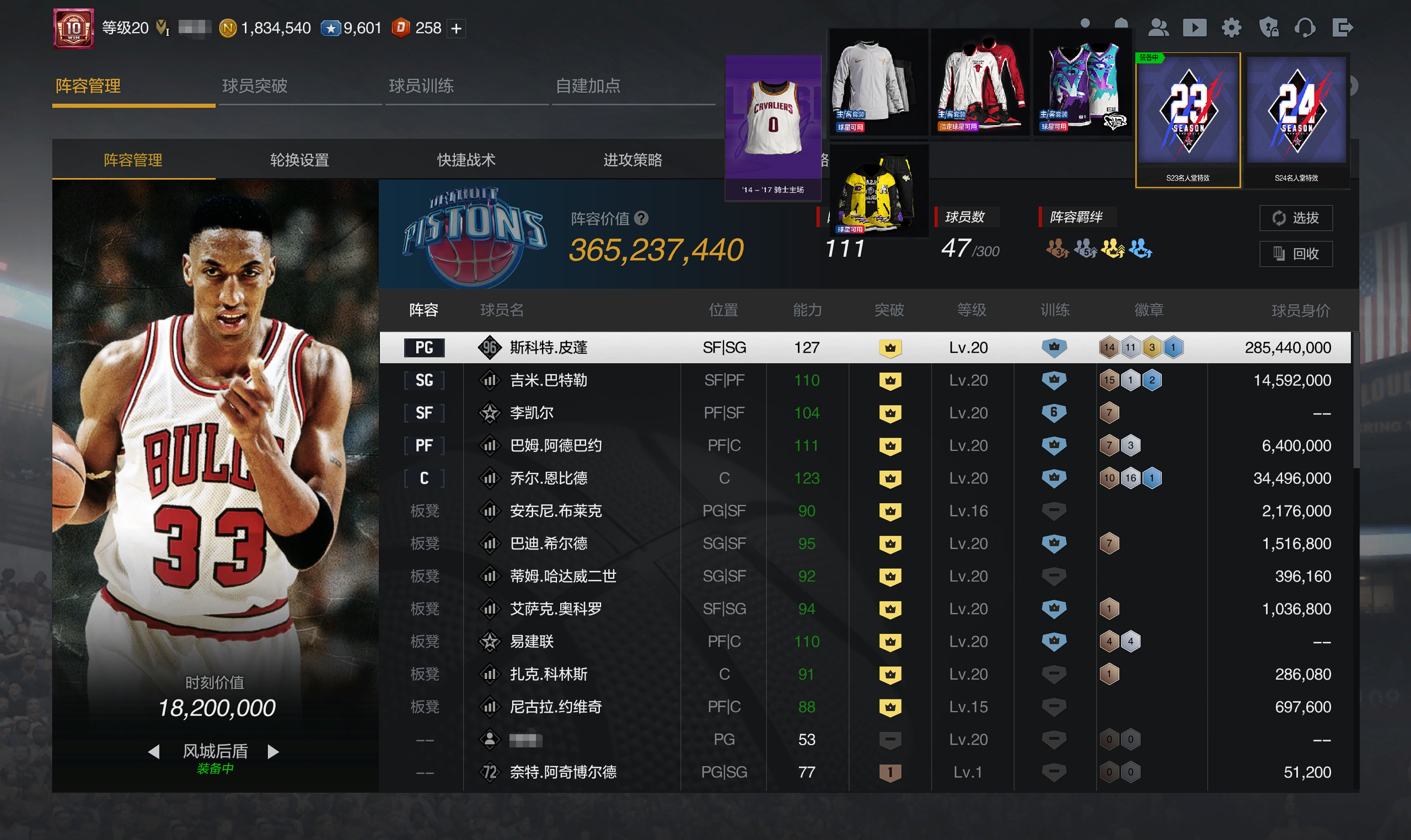Open the 轮换设置 sub-tab

(299, 160)
